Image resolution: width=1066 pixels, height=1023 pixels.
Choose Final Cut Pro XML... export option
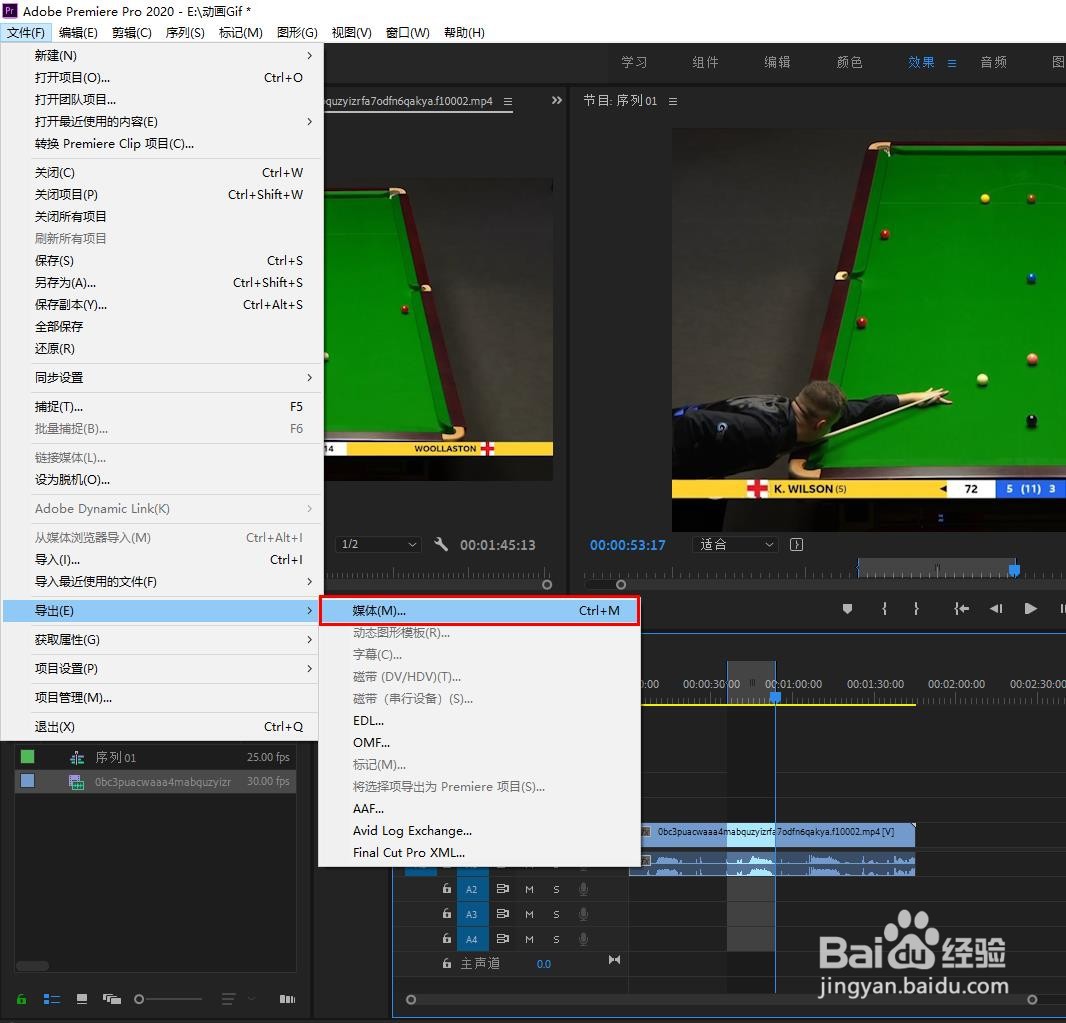(x=480, y=852)
